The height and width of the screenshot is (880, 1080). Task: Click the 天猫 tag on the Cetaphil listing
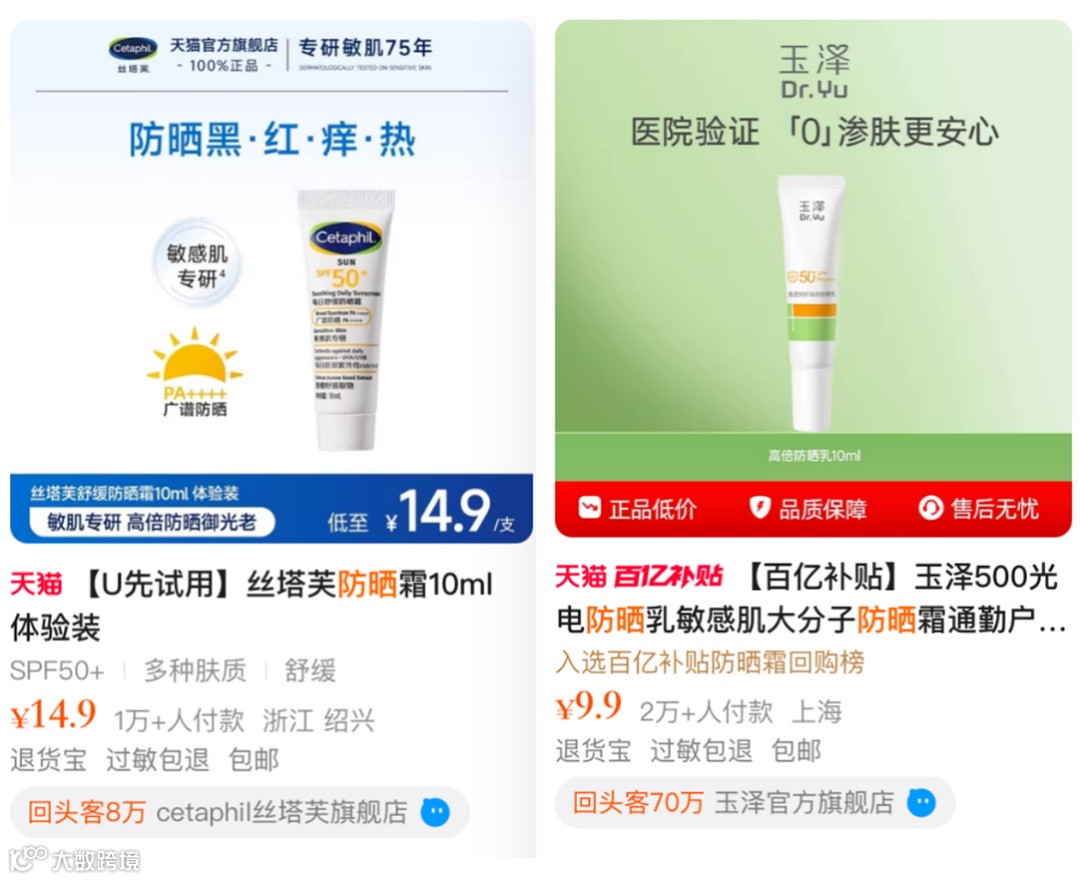tap(36, 585)
